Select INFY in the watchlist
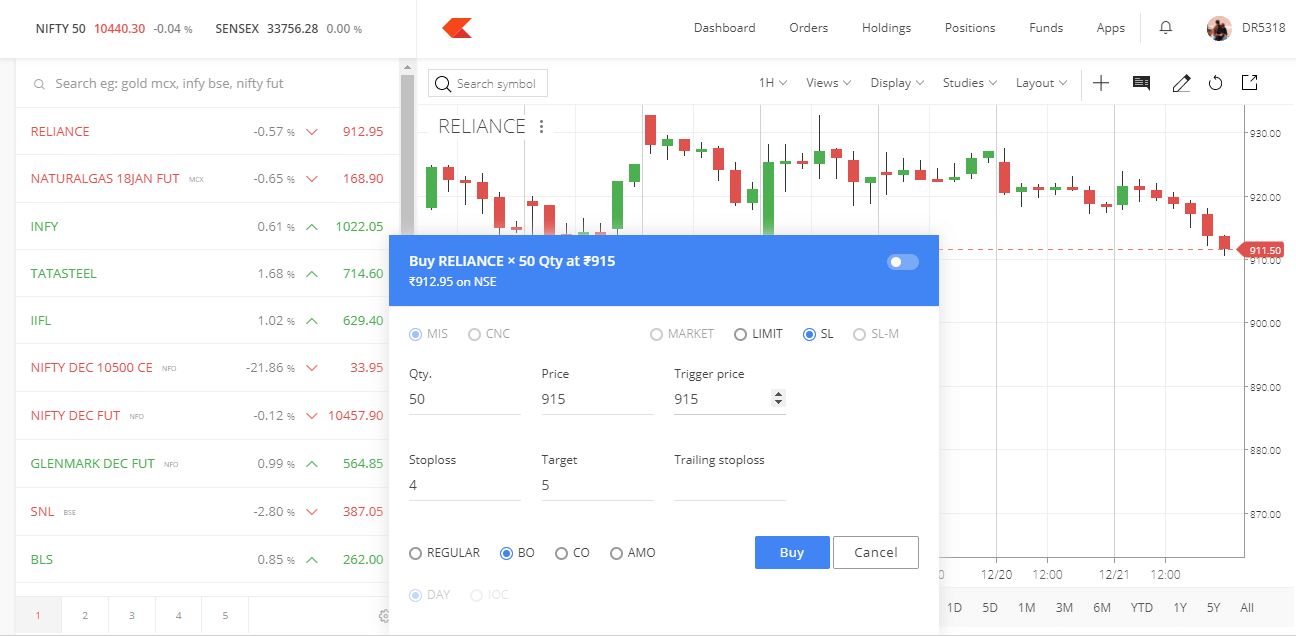Screen dimensions: 1296x636 [x=207, y=227]
